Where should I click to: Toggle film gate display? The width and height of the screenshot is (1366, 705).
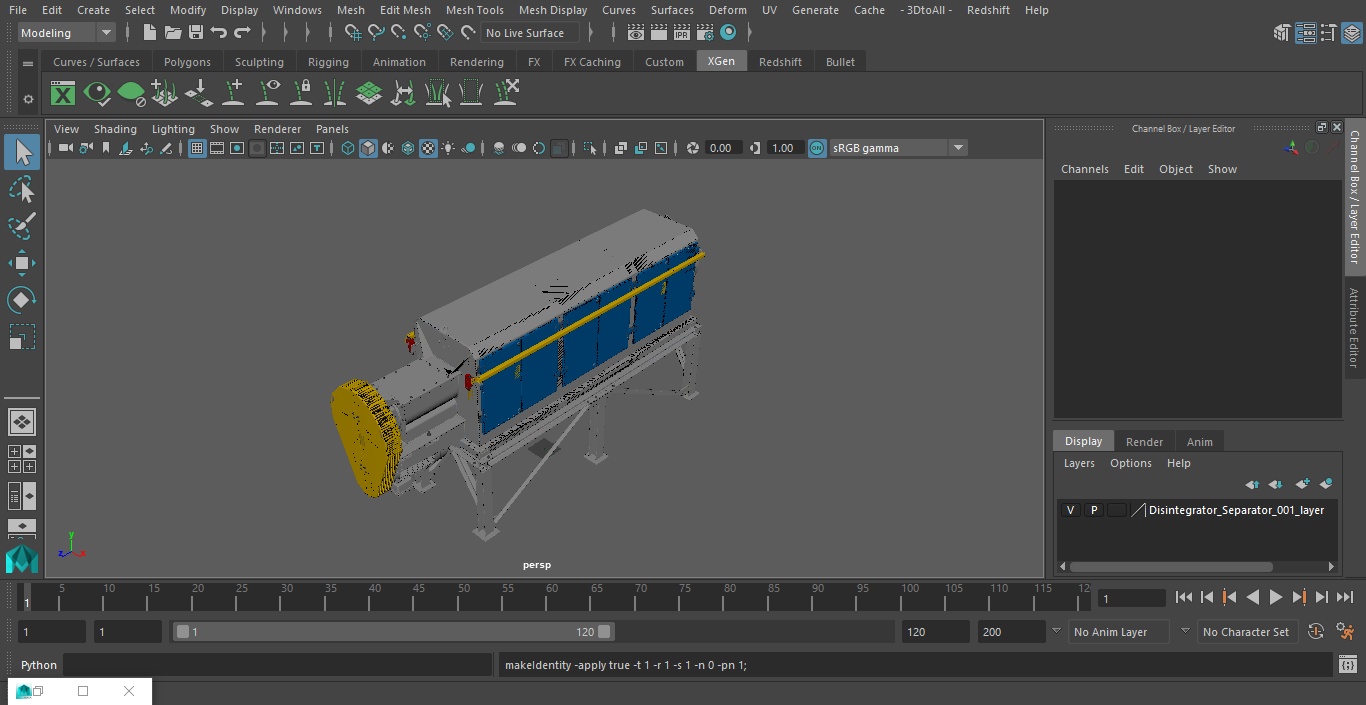(x=217, y=148)
